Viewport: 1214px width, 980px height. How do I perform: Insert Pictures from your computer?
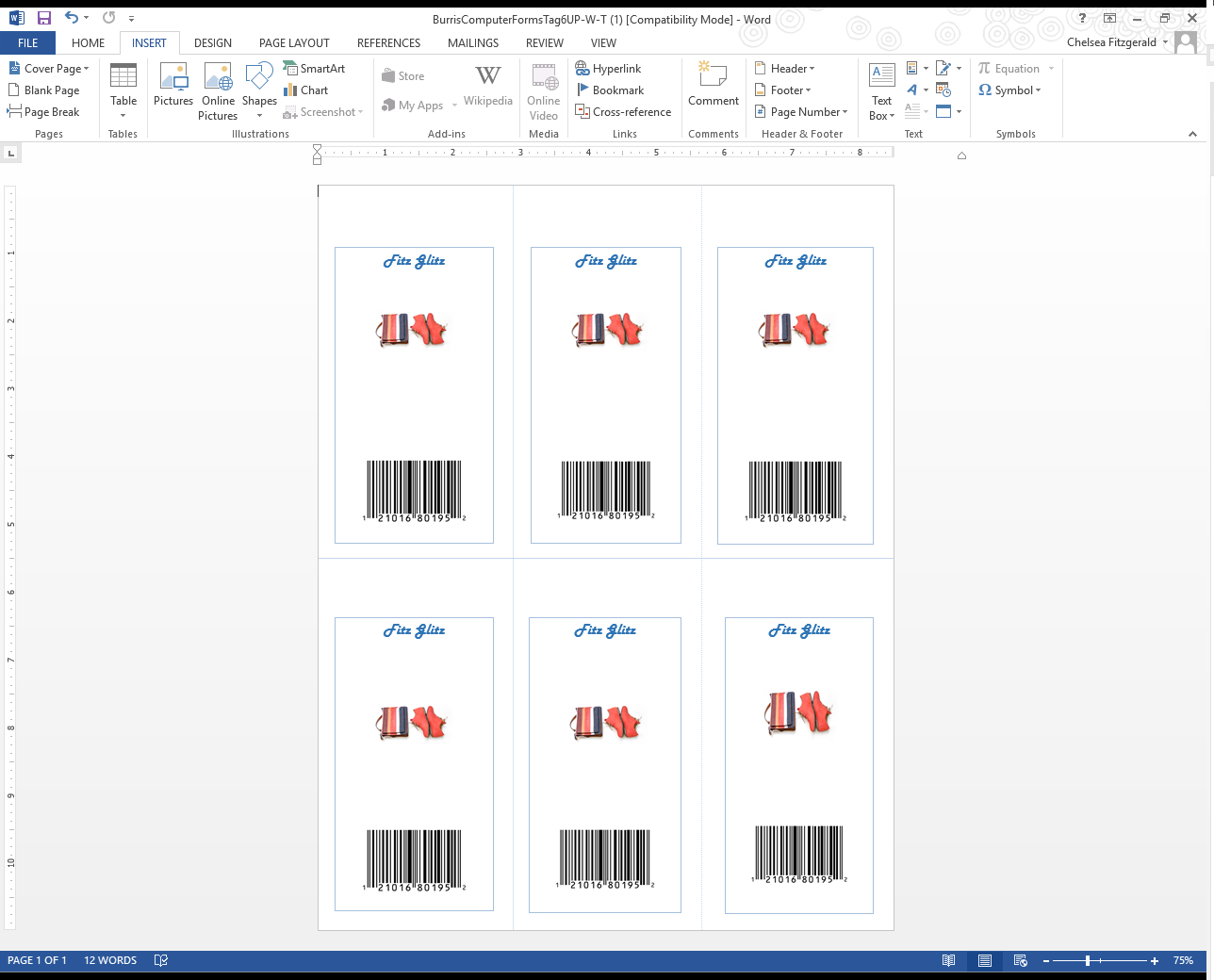(x=173, y=90)
